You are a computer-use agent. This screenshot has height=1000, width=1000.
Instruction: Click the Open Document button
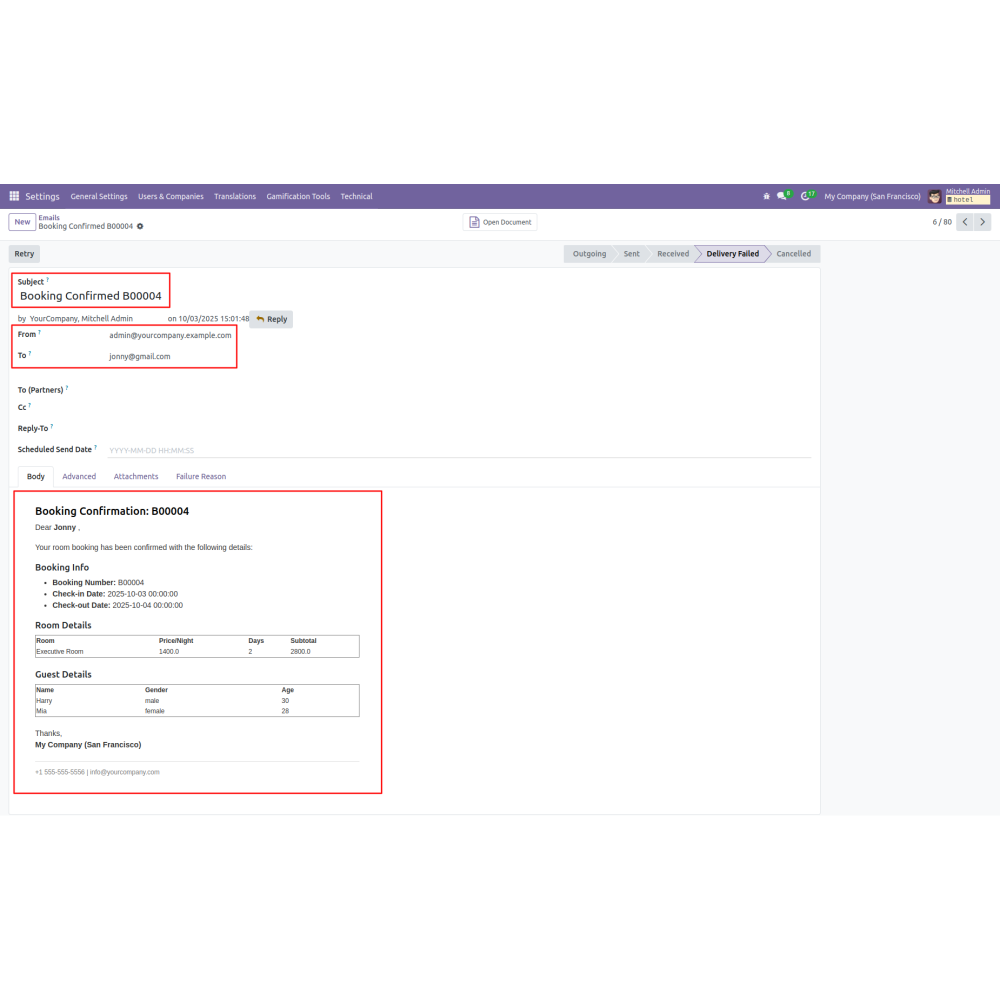coord(500,222)
